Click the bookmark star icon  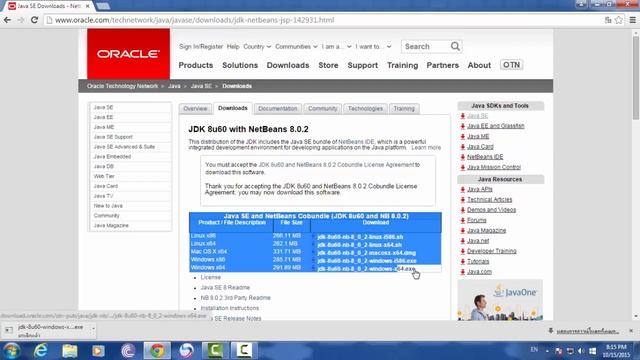click(619, 20)
